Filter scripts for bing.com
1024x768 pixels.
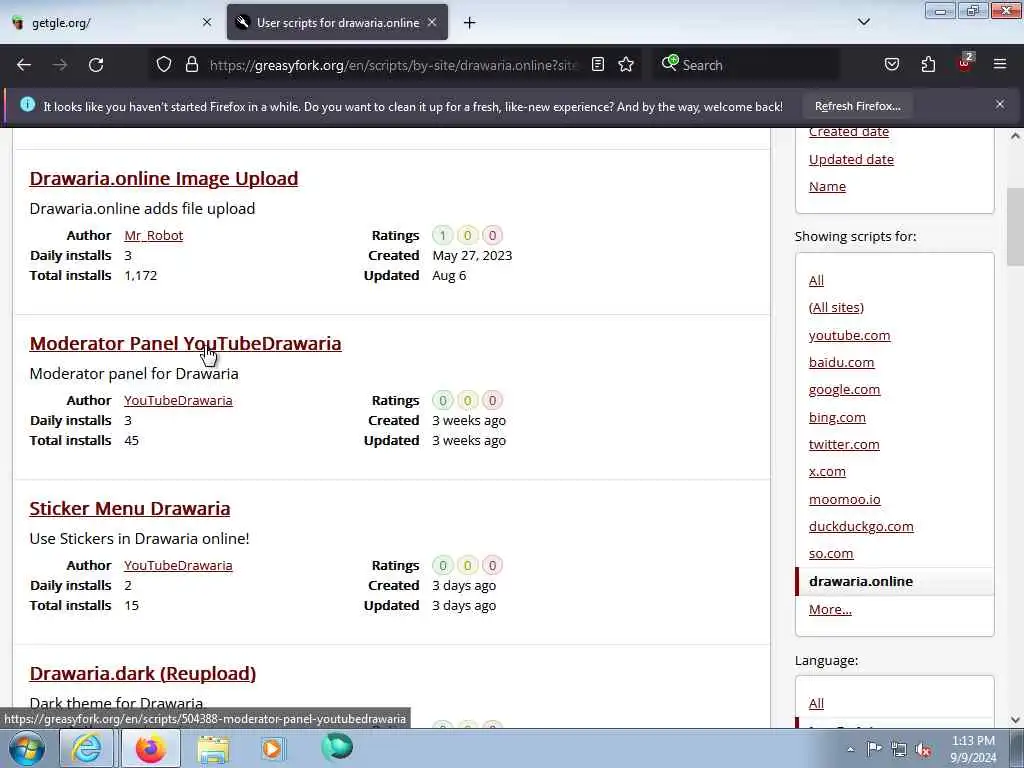pos(837,417)
